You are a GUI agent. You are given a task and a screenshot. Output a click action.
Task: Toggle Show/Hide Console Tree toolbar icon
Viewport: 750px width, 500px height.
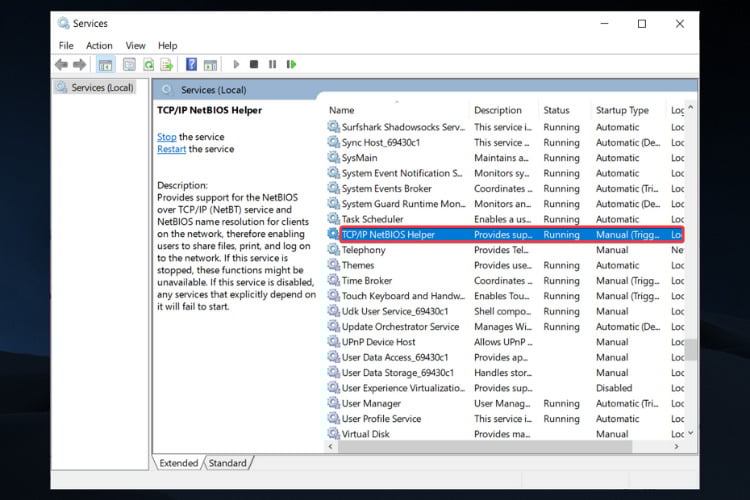[105, 65]
